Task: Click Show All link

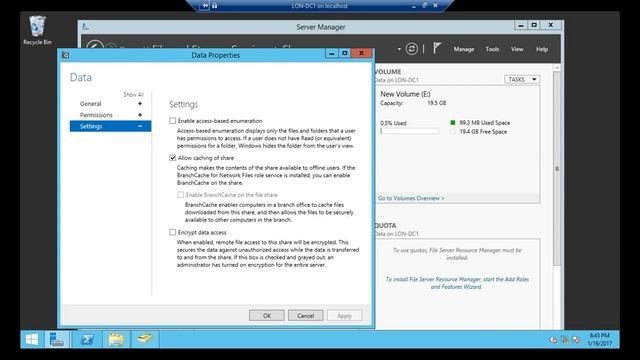Action: [133, 94]
